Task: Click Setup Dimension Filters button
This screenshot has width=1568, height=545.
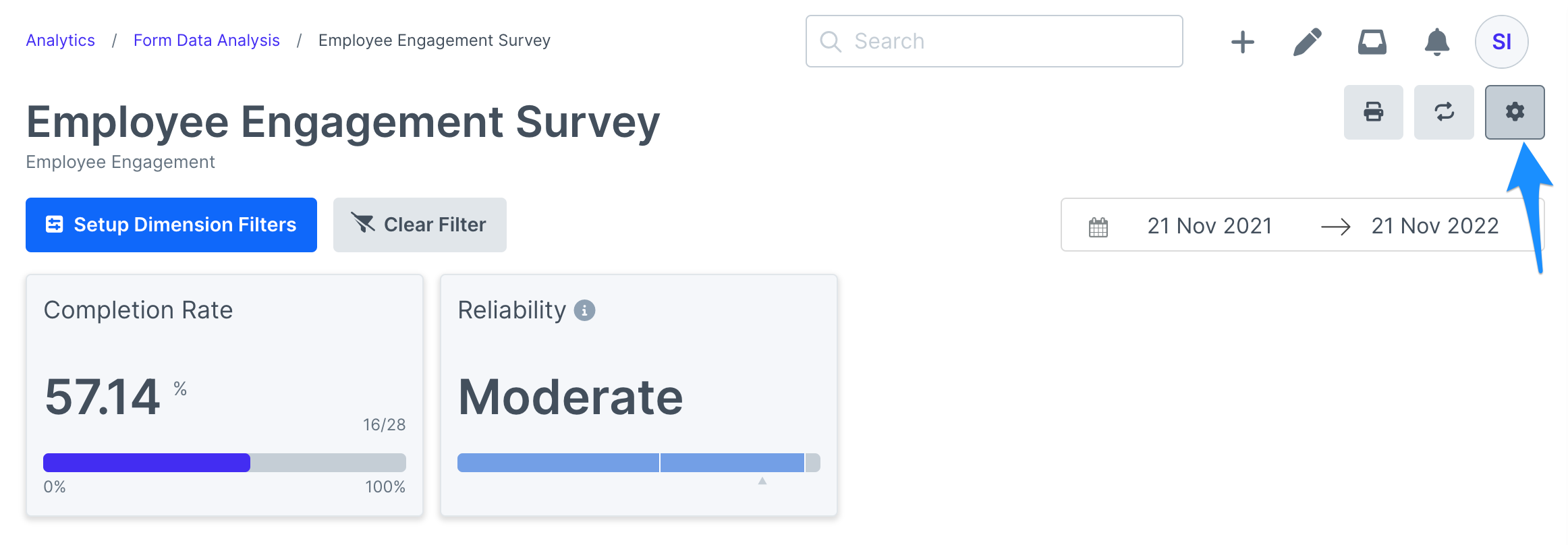Action: tap(171, 225)
